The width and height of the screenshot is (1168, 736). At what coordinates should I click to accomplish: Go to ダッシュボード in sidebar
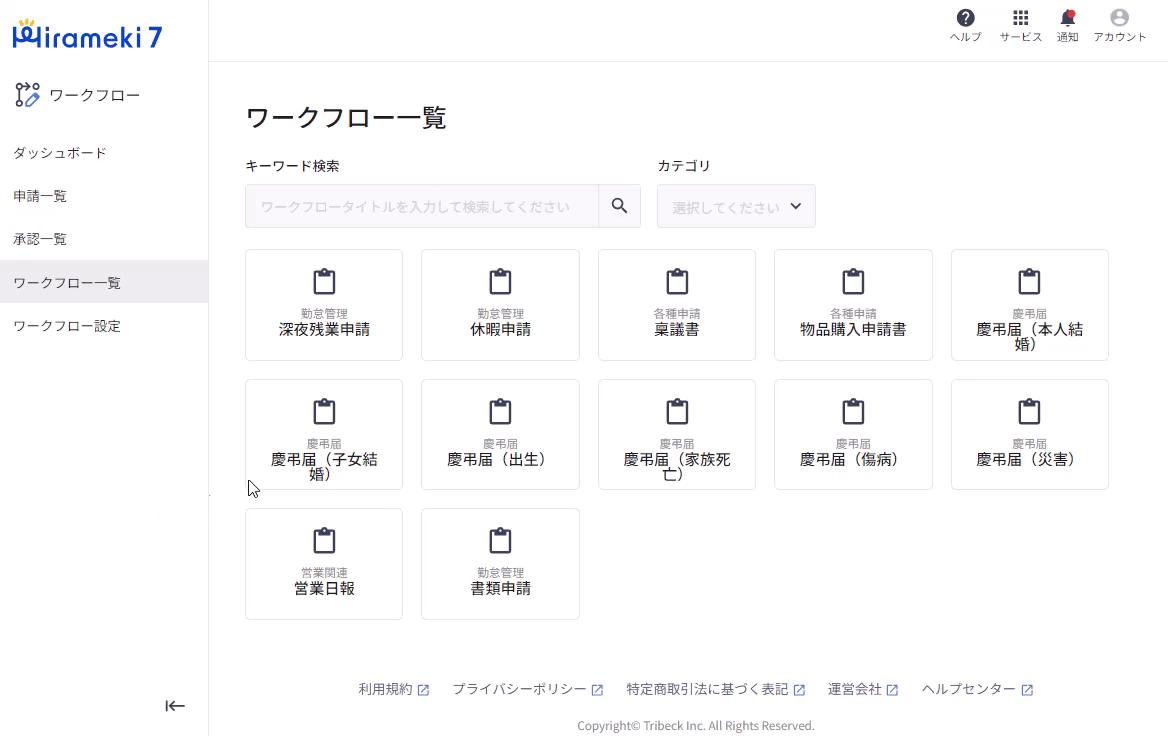click(60, 153)
